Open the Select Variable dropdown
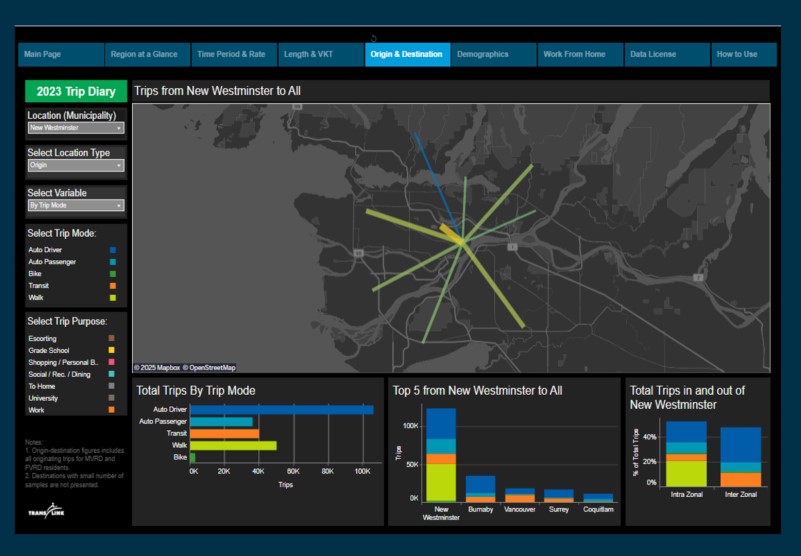The width and height of the screenshot is (801, 556). [x=76, y=205]
